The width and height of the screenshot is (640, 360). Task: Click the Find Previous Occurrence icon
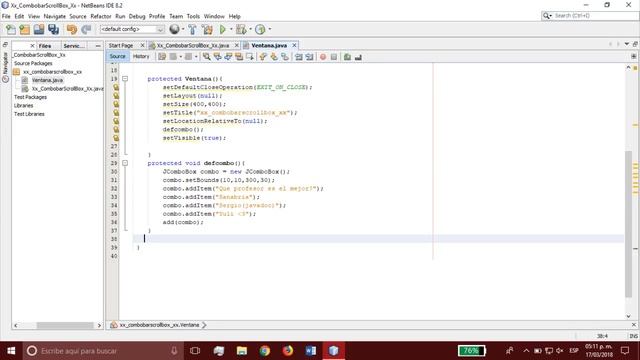click(x=218, y=57)
